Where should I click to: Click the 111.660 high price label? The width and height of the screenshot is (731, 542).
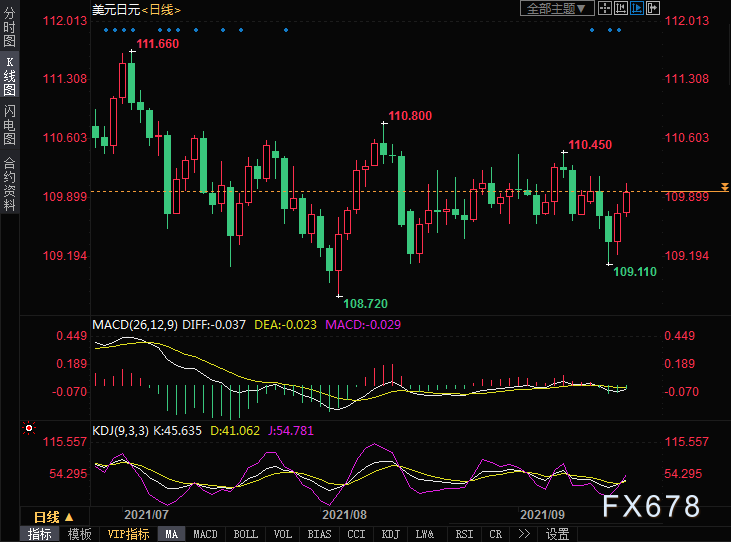(158, 44)
